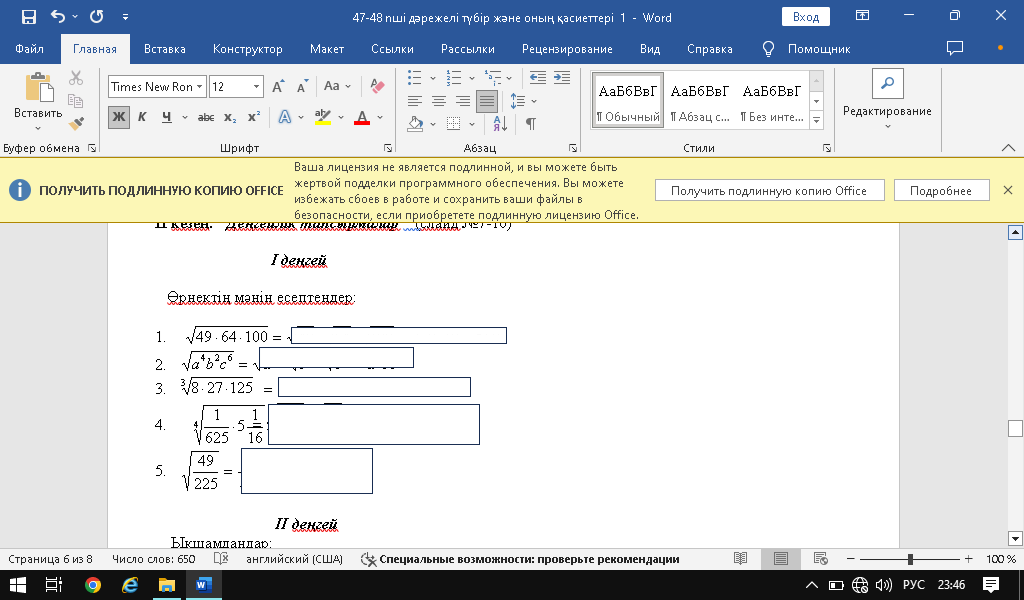
Task: Open the line spacing options
Action: [x=517, y=101]
